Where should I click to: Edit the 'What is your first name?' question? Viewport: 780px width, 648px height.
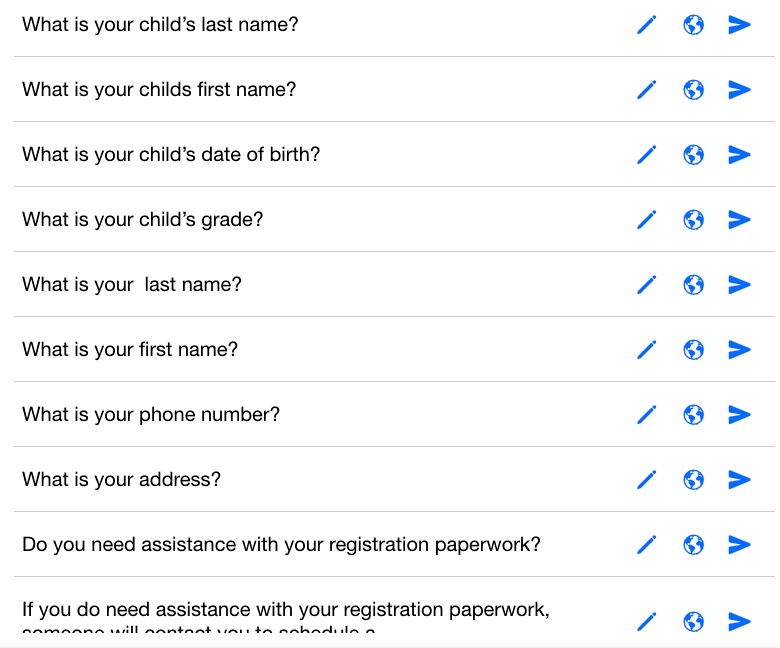(647, 350)
